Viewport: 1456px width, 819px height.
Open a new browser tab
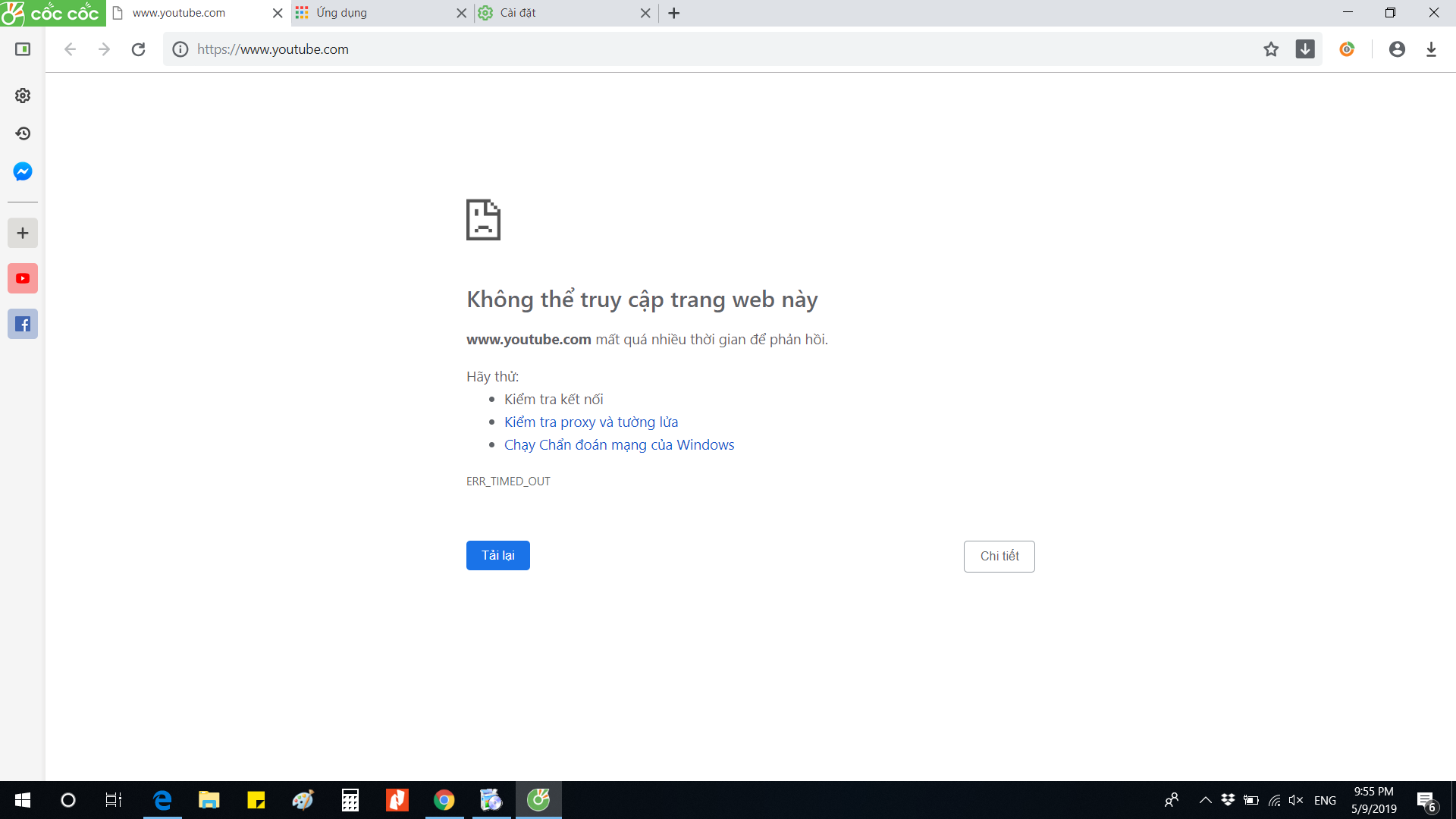point(674,13)
